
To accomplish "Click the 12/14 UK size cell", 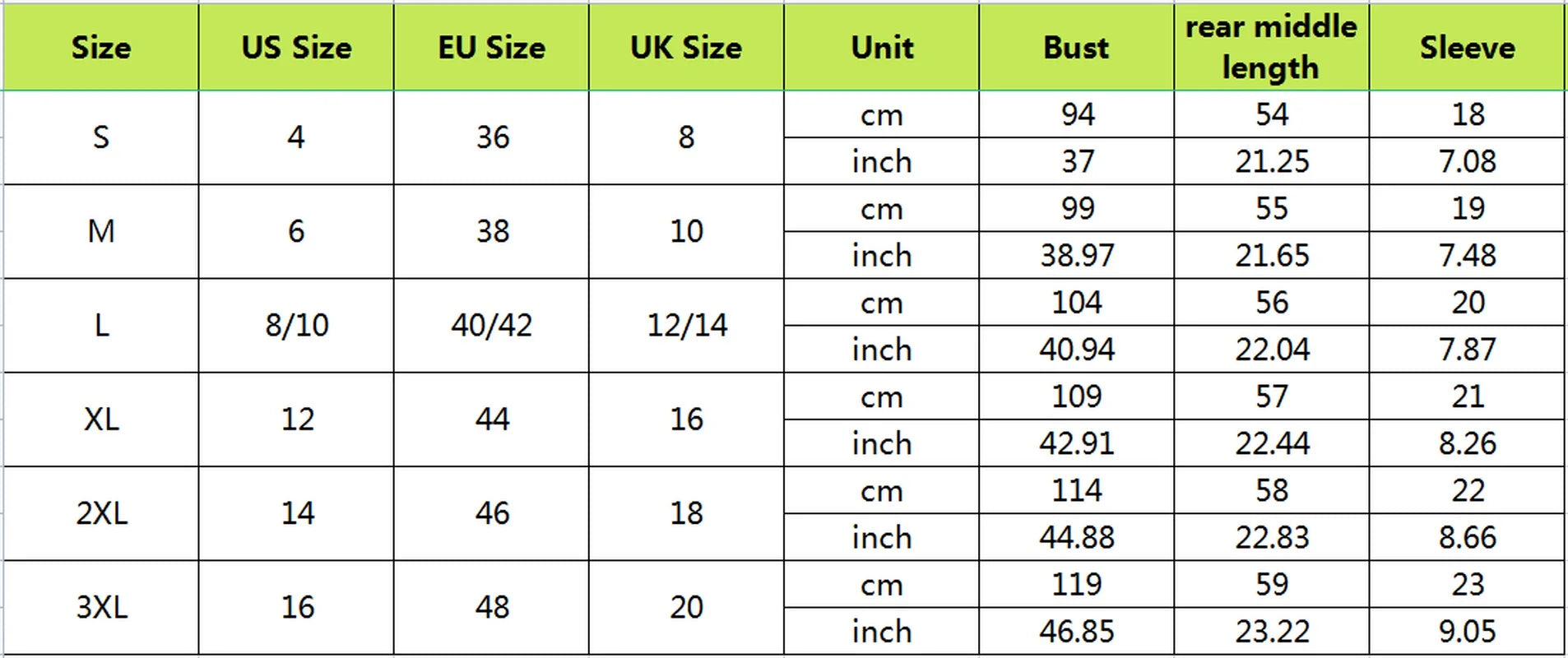I will point(687,325).
